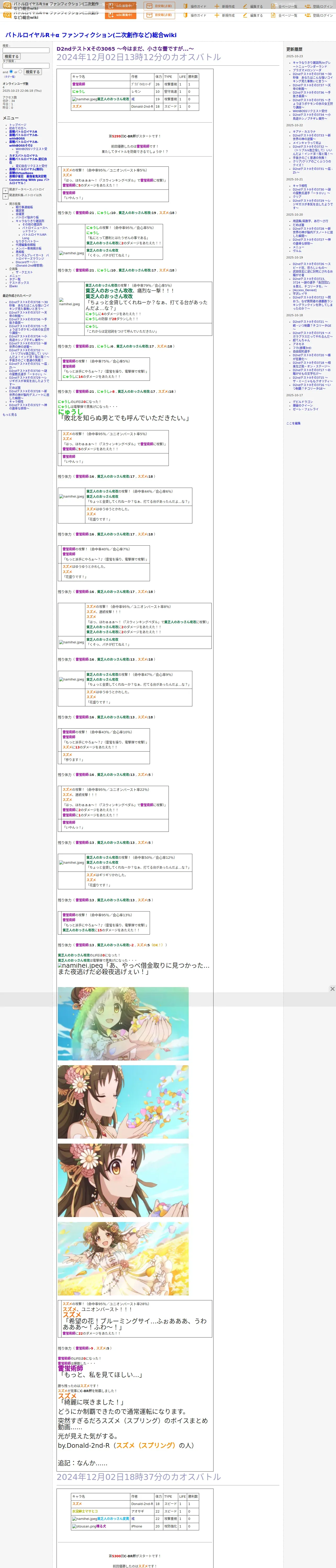This screenshot has width=336, height=1568.
Task: Open メンバー専用掲示板 link
Action: click(29, 248)
